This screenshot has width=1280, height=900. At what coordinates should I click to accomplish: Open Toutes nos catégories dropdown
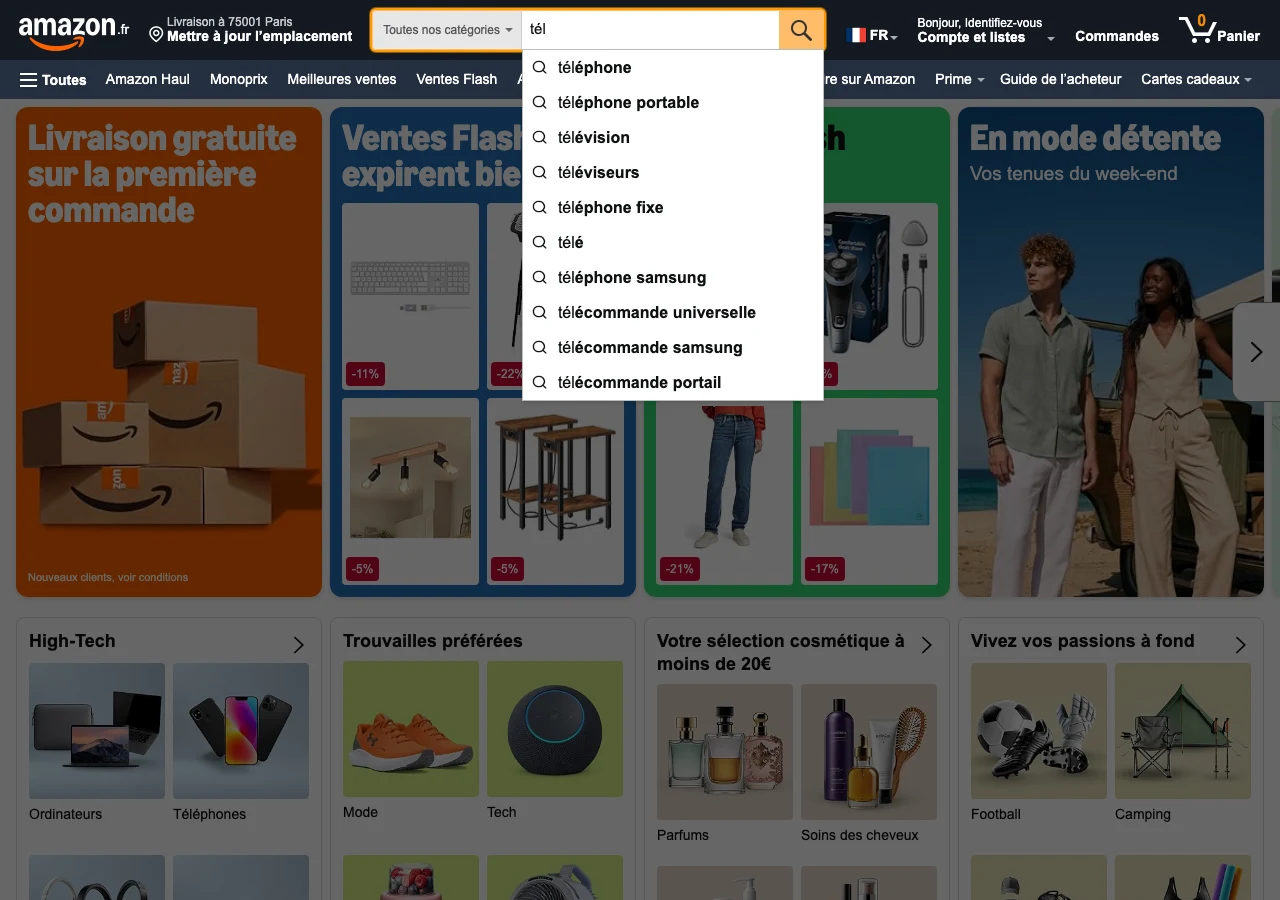(447, 30)
